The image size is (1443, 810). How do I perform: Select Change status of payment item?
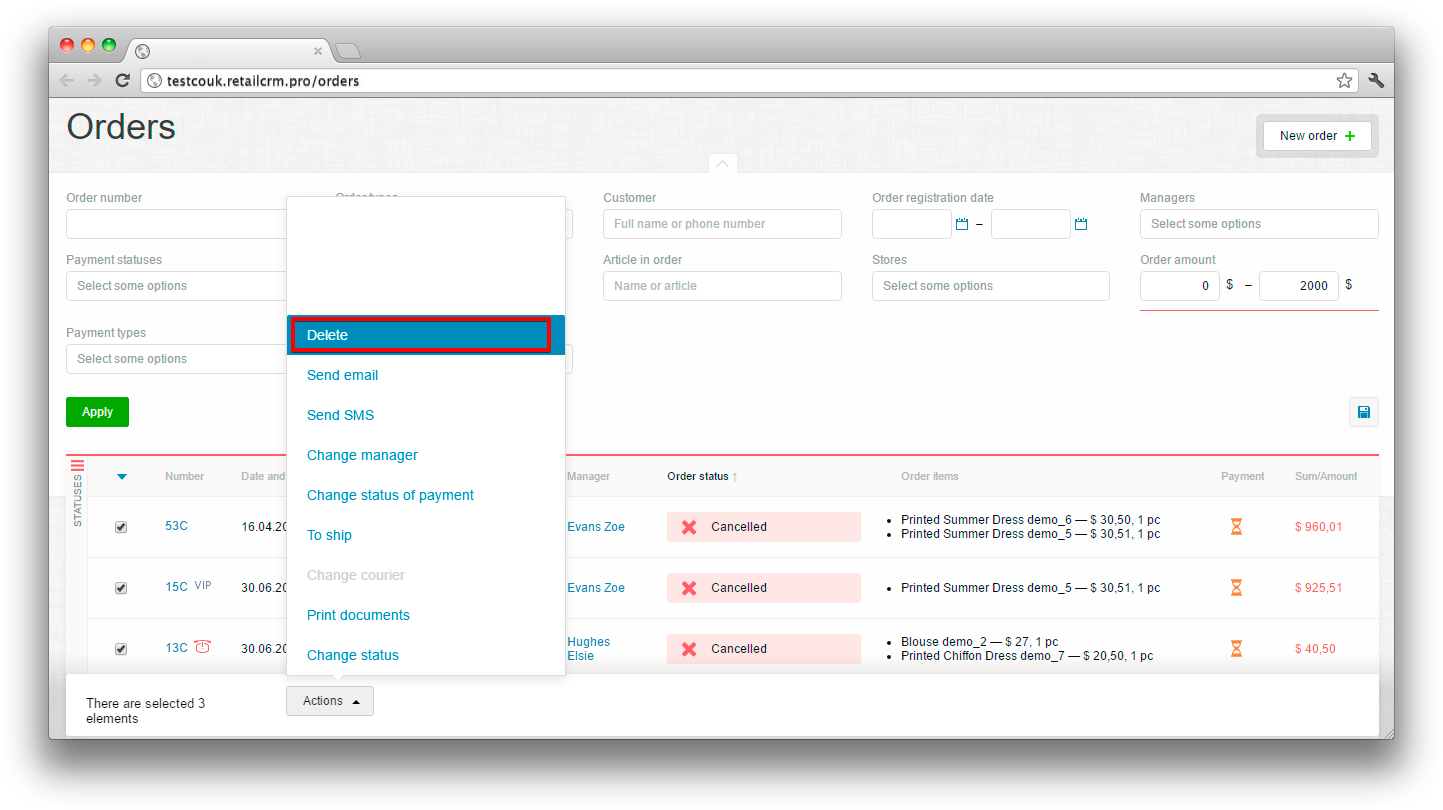[426, 495]
